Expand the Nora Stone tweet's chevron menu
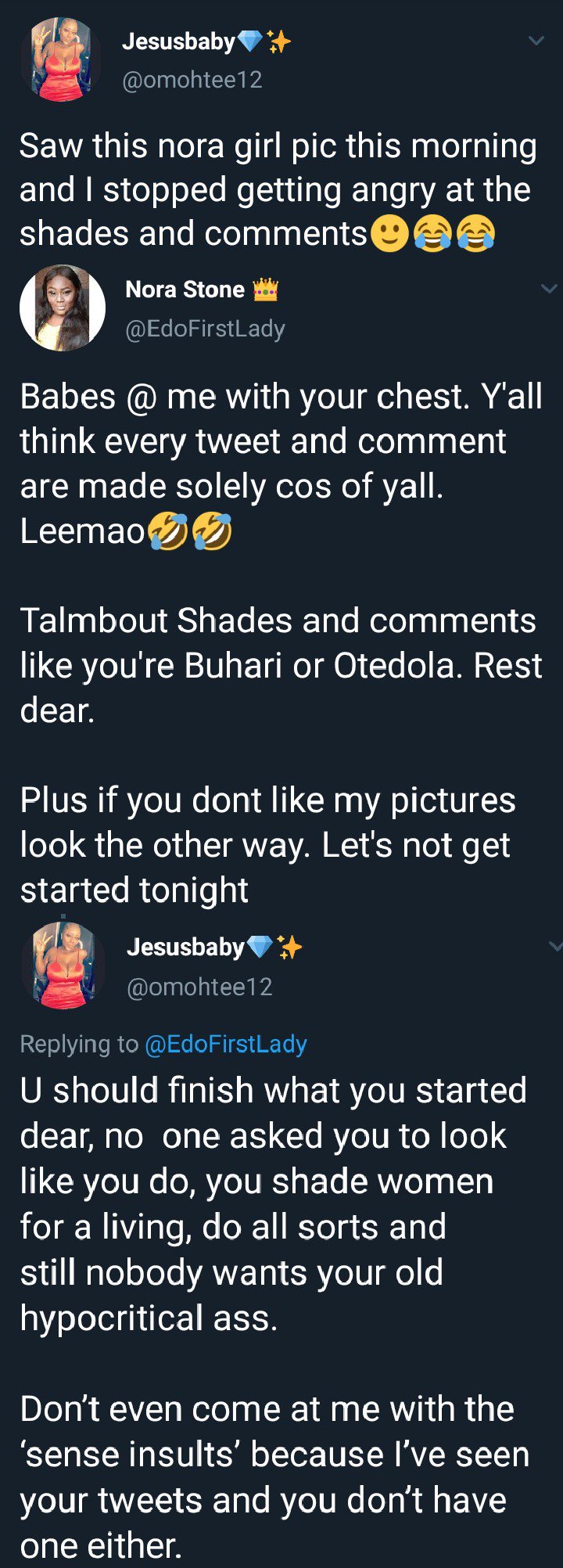The height and width of the screenshot is (1568, 563). click(x=550, y=289)
